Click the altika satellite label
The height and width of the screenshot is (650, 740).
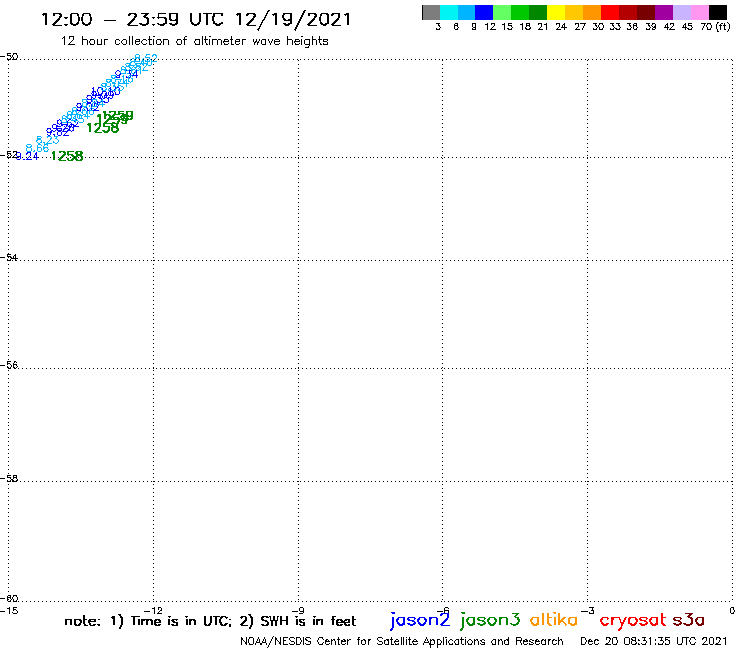click(554, 619)
